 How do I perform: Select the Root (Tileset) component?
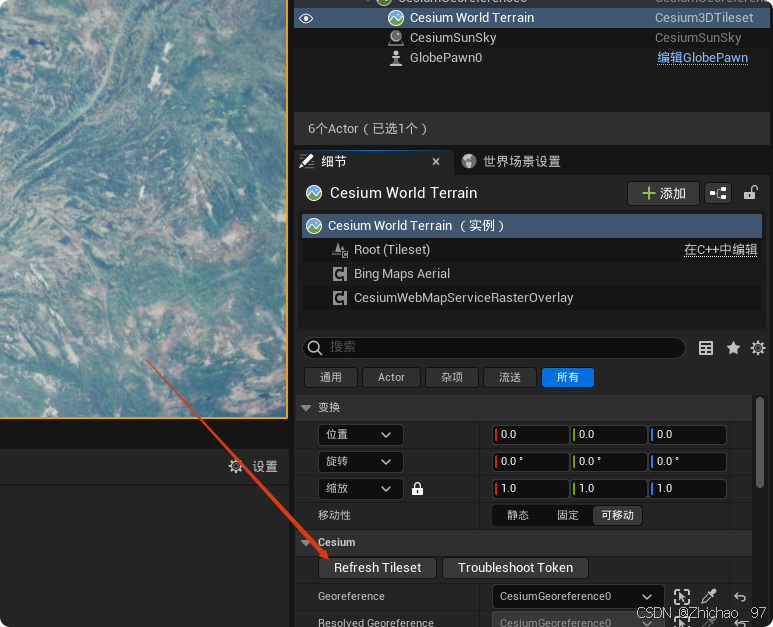point(392,250)
